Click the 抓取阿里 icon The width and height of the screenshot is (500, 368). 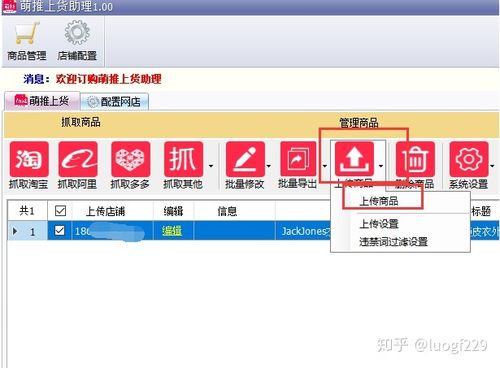(78, 159)
